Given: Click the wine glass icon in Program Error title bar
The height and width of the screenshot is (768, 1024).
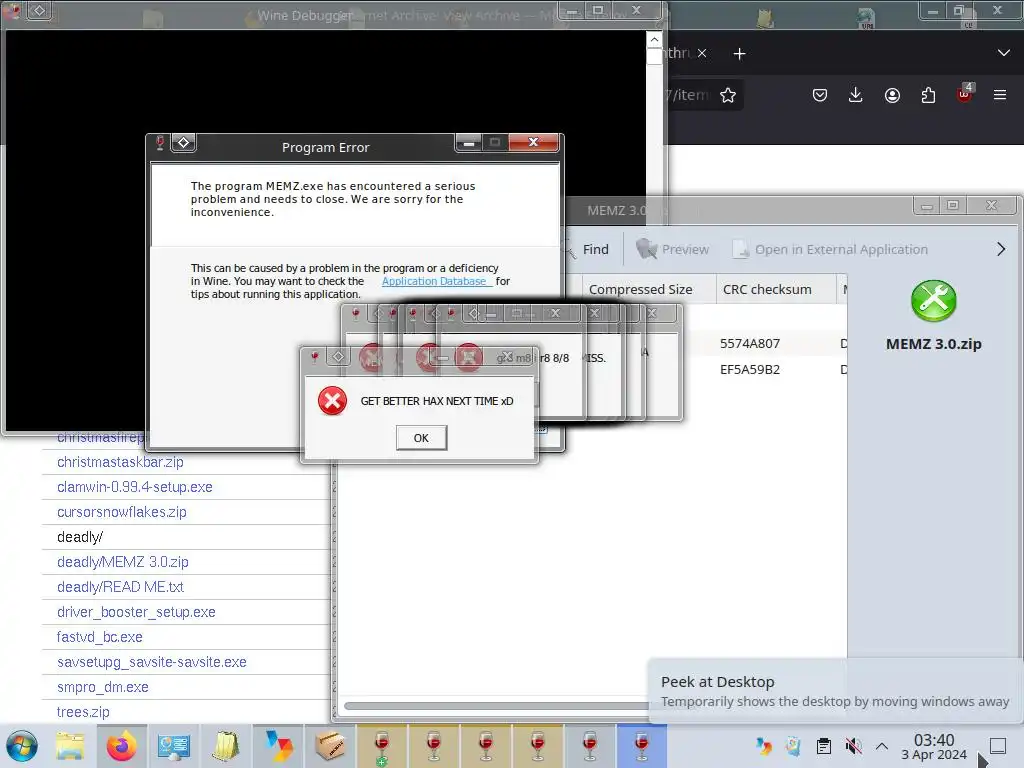Looking at the screenshot, I should click(160, 143).
